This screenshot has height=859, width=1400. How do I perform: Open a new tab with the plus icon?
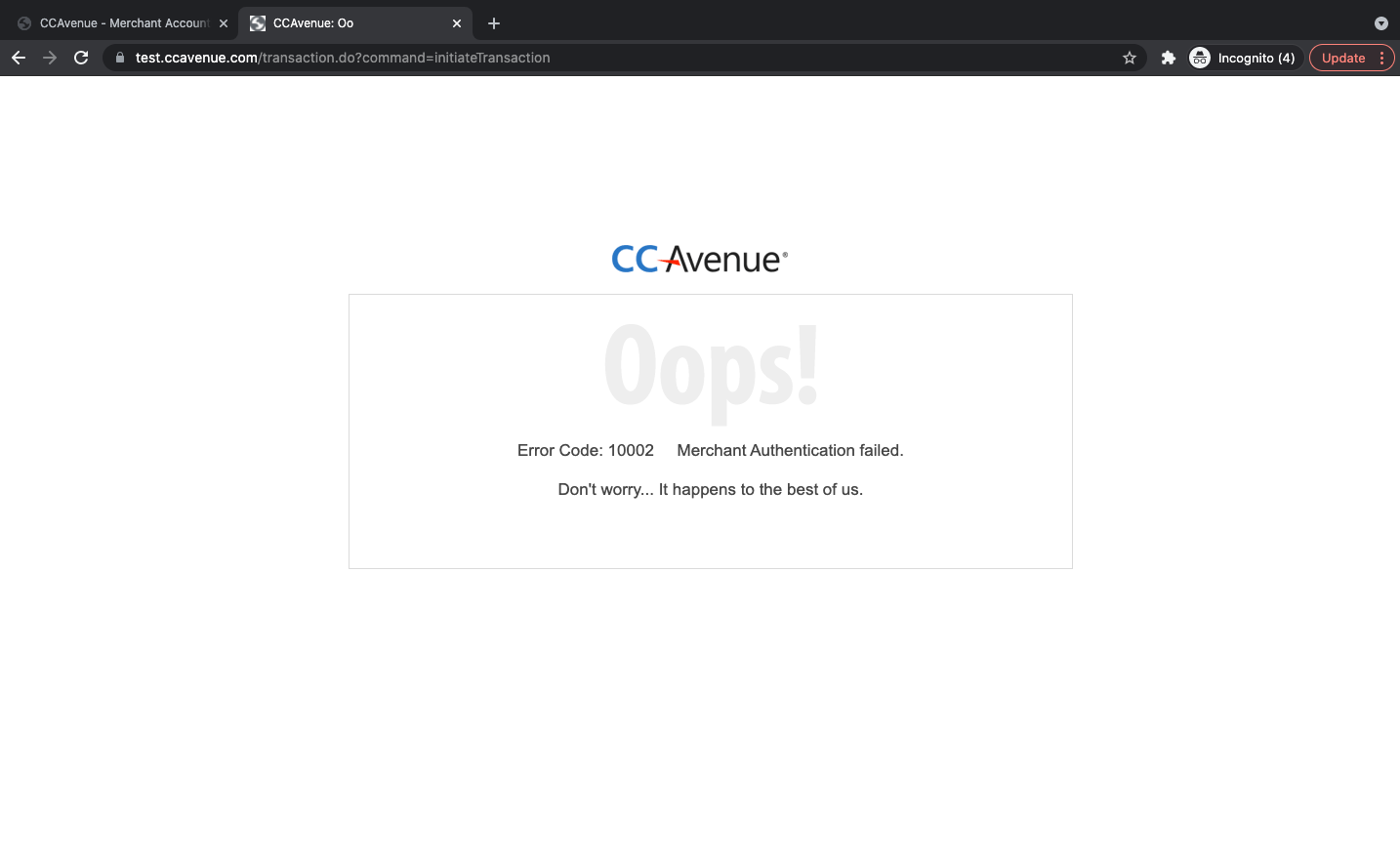pos(494,23)
